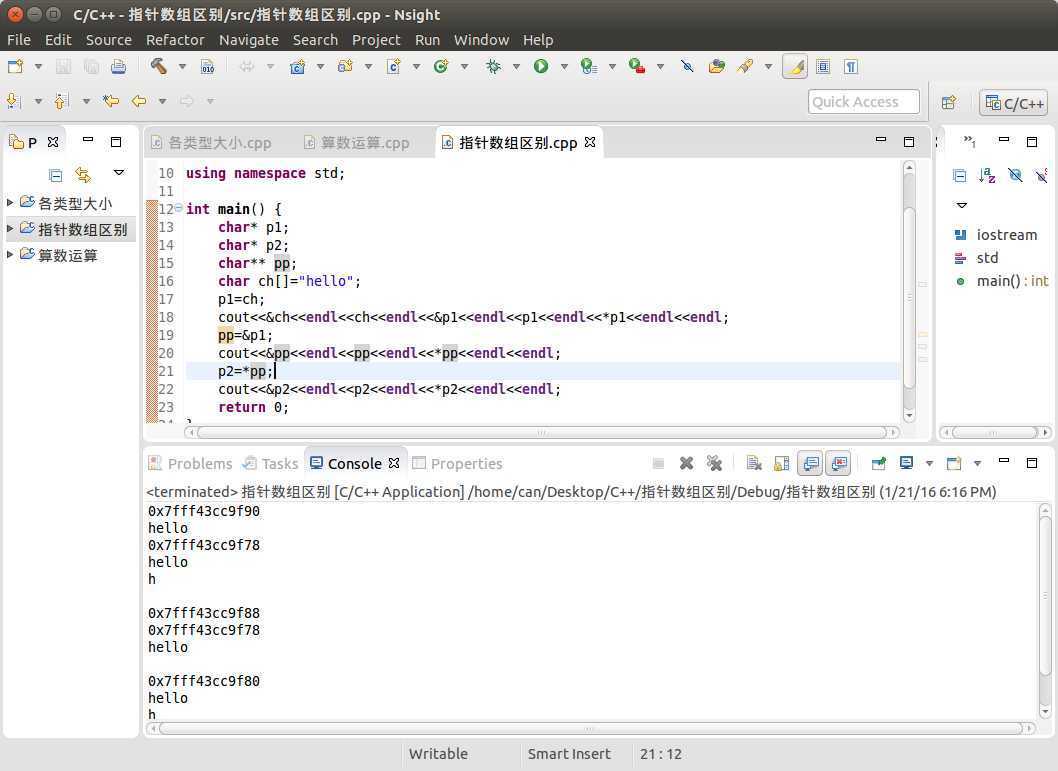Expand the 各类型大小 project

click(9, 202)
